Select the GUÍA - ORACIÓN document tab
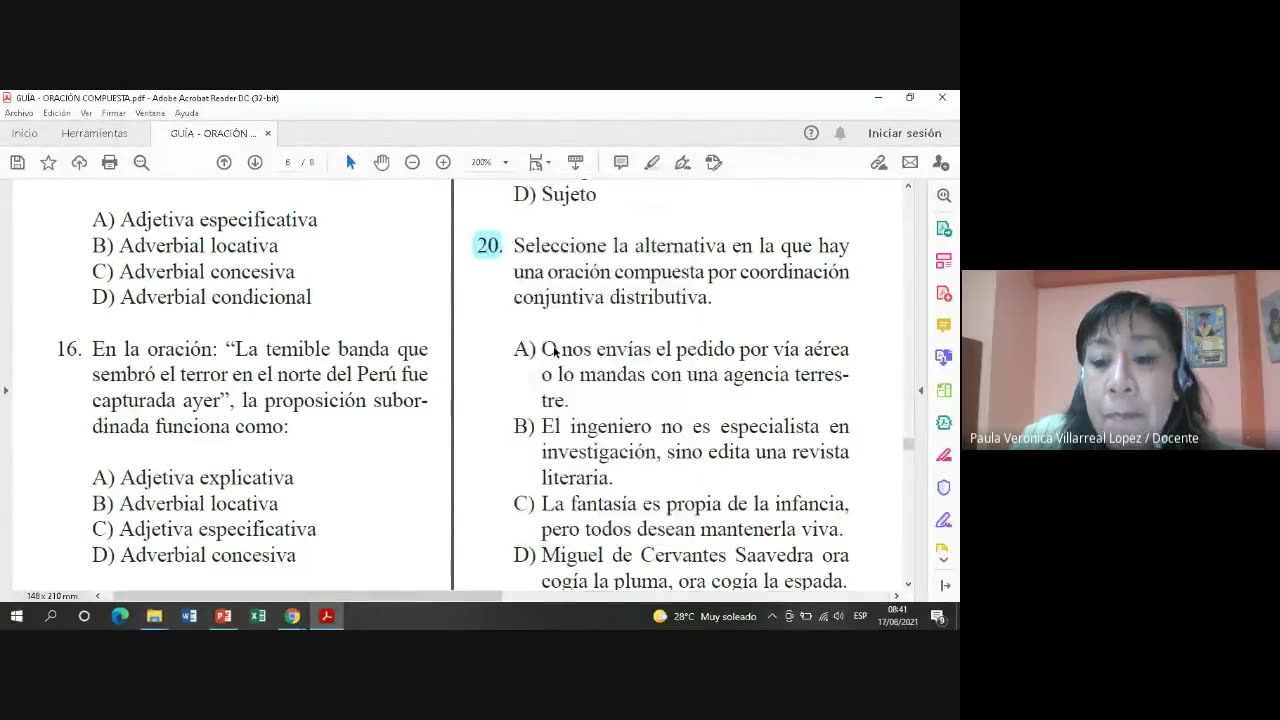Screen dimensions: 1280x720 click(x=212, y=133)
